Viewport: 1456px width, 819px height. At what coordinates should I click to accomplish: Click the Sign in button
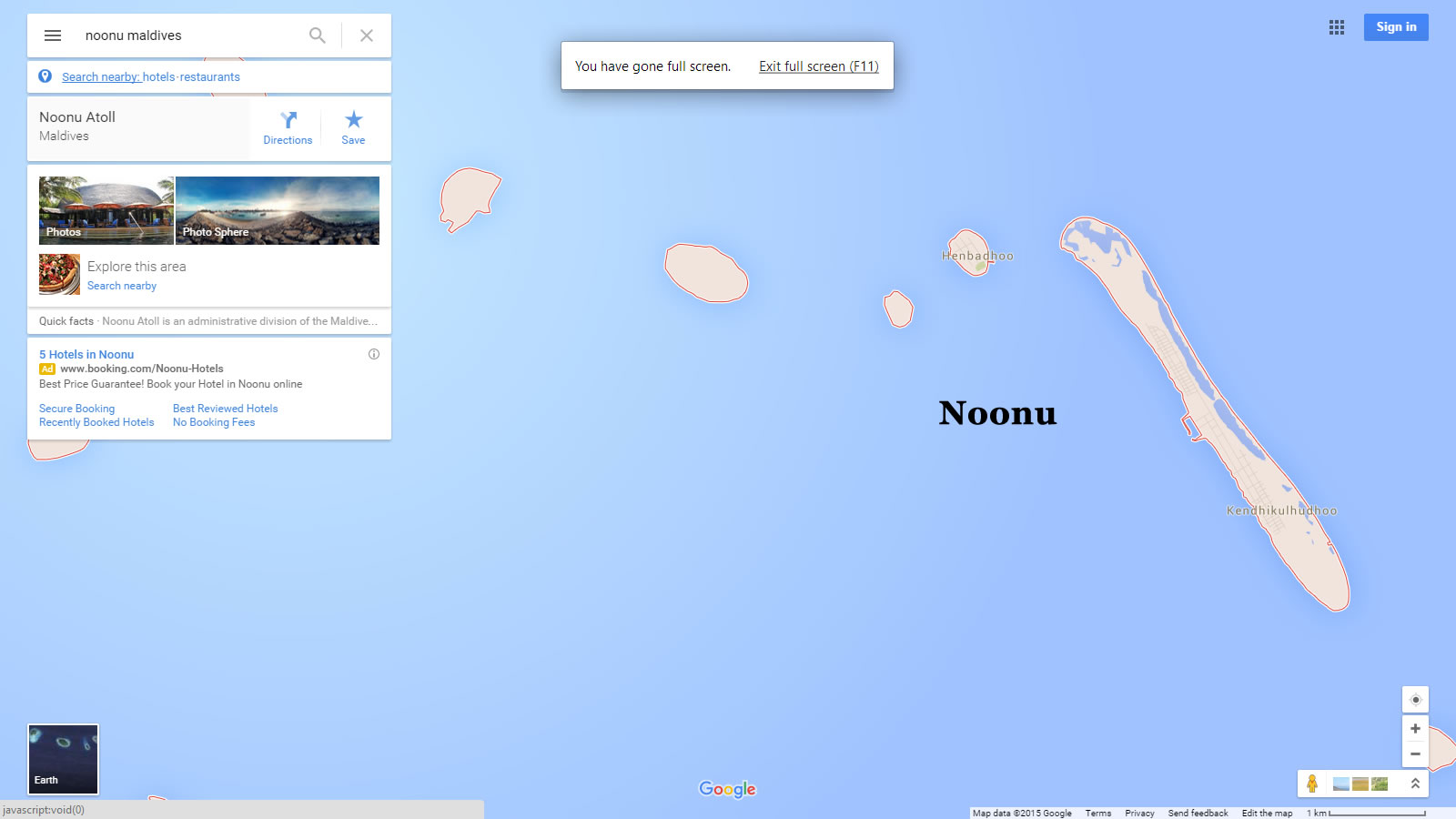[x=1395, y=27]
